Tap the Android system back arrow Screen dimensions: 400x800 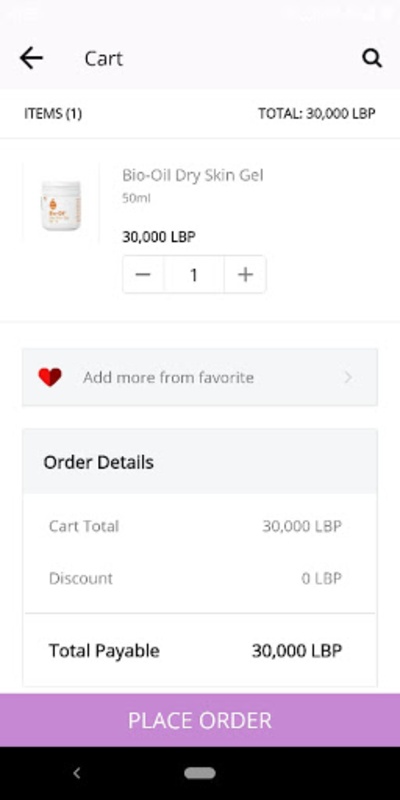pos(77,773)
